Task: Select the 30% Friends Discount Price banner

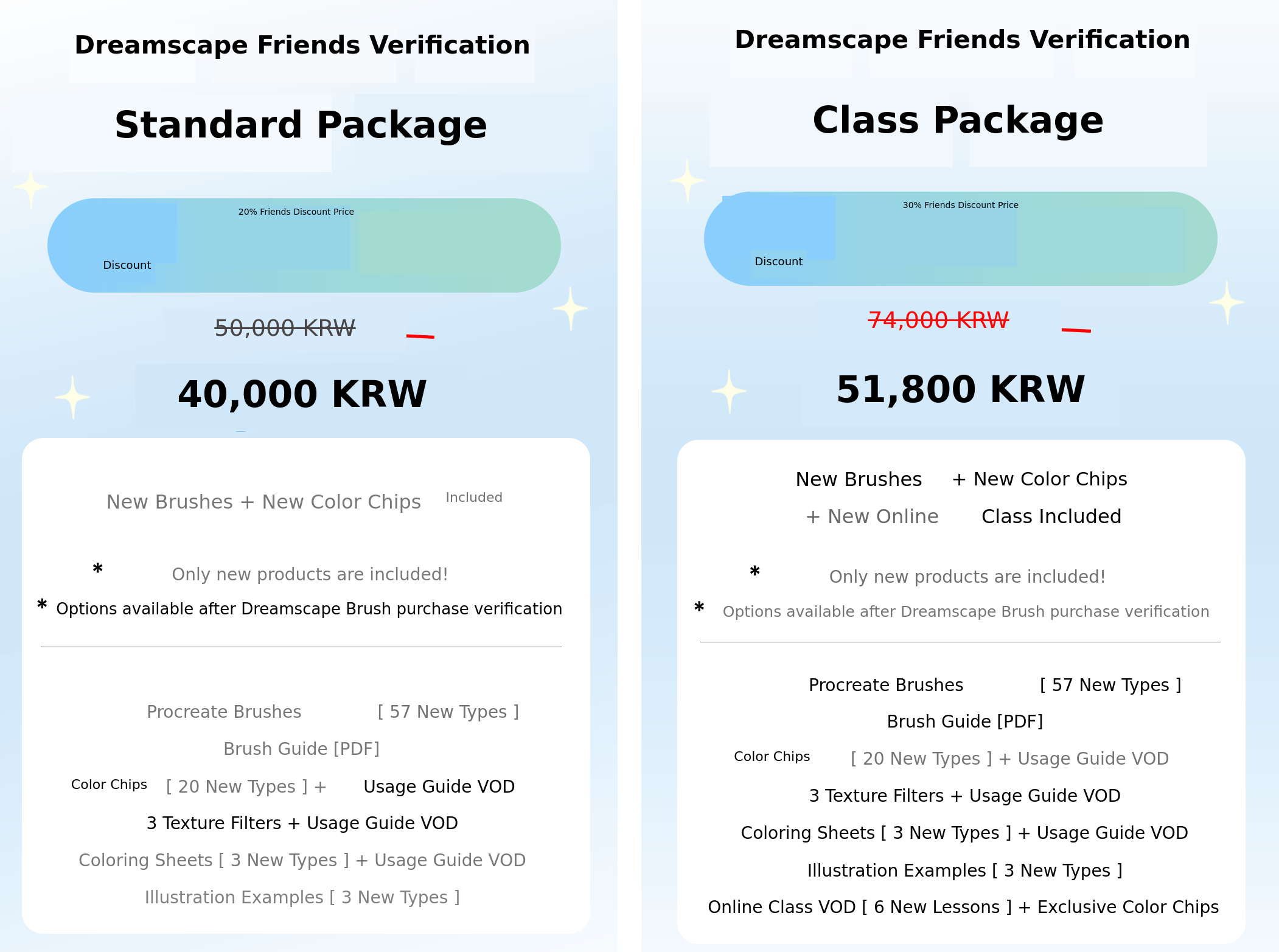Action: tap(960, 238)
